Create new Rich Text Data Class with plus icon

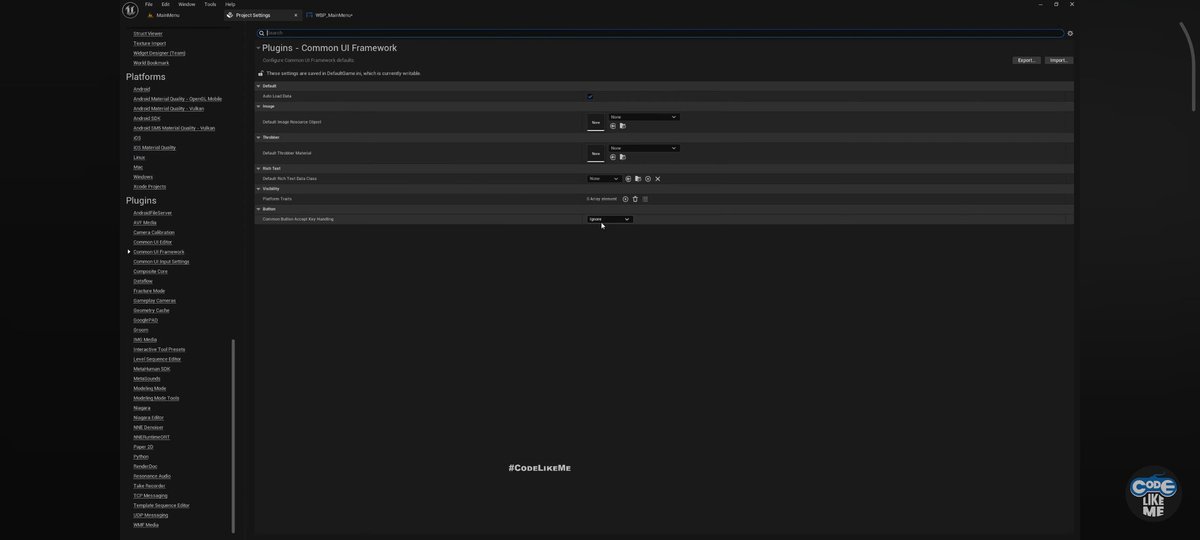pyautogui.click(x=648, y=179)
